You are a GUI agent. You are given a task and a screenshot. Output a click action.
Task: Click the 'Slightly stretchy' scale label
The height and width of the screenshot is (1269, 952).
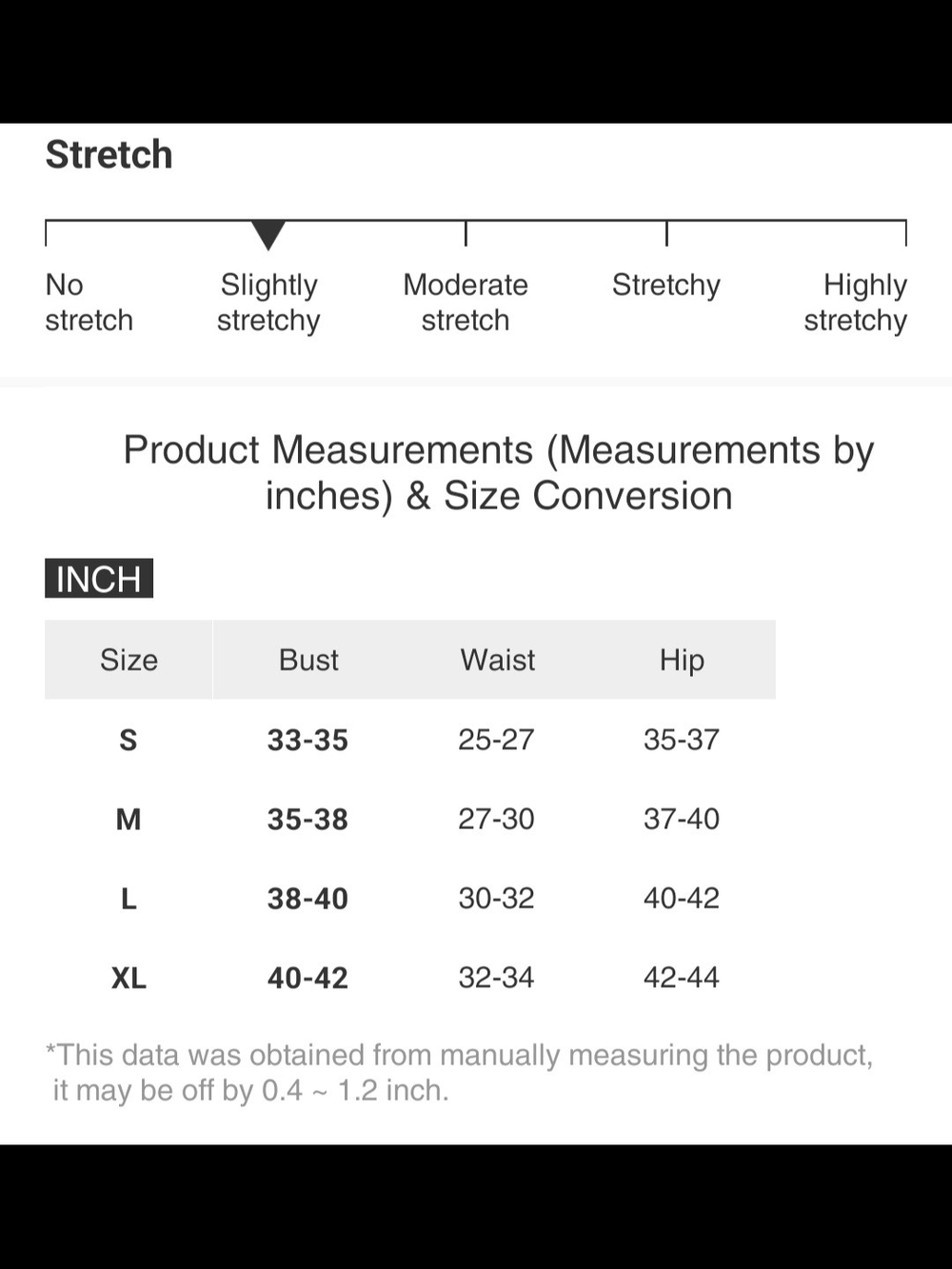[x=268, y=302]
